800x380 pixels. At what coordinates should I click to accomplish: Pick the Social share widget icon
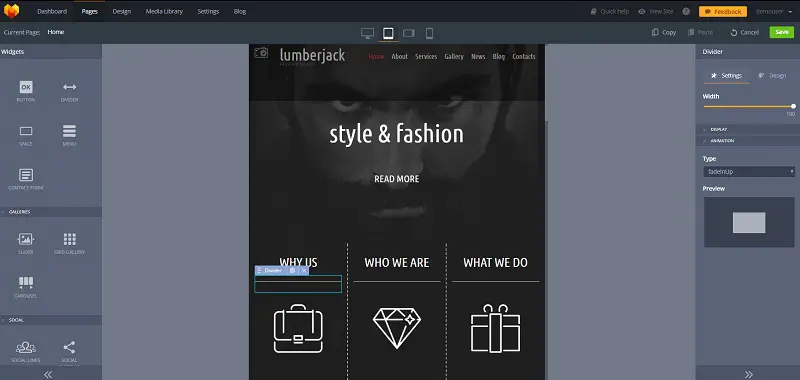[x=69, y=347]
